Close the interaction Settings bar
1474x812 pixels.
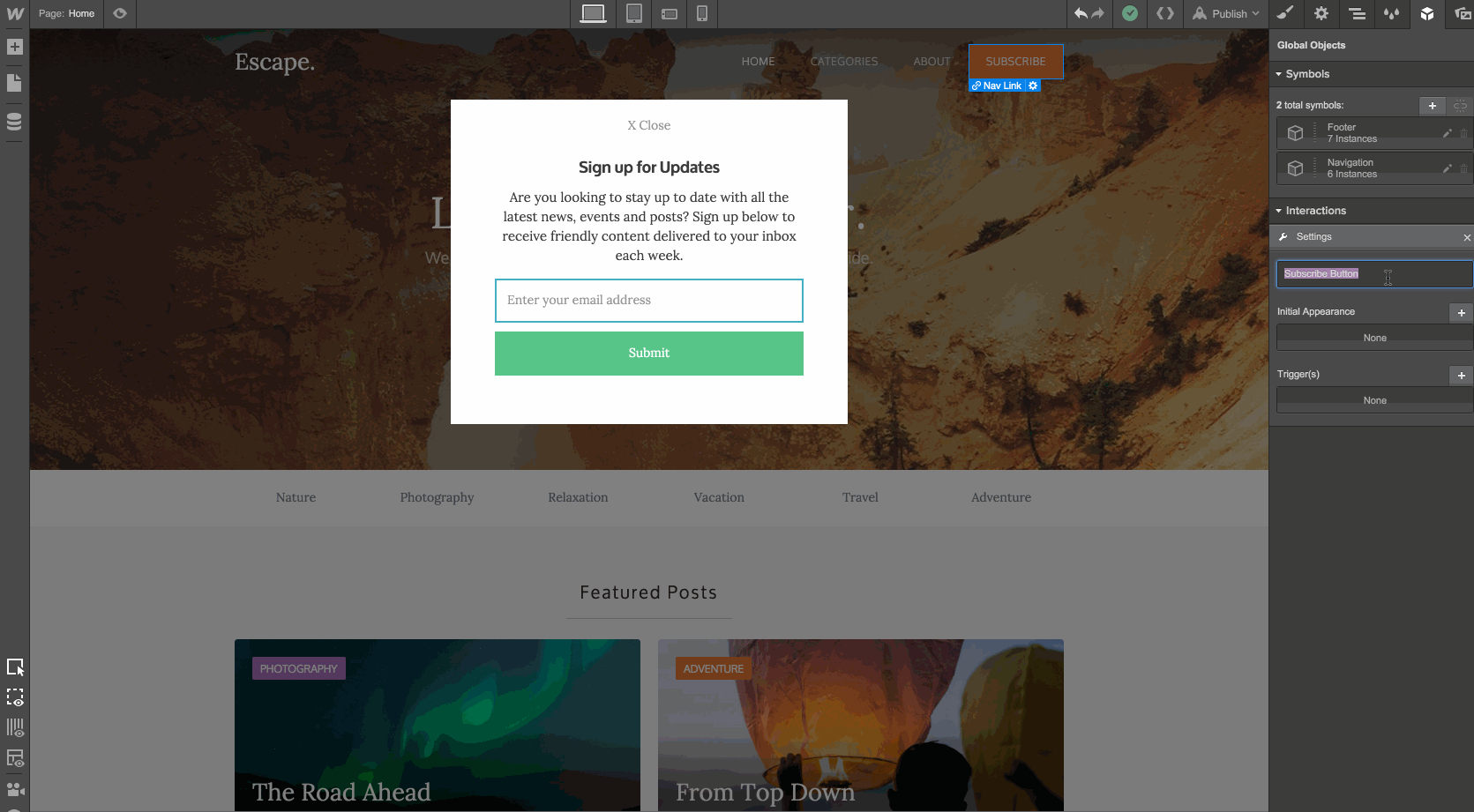click(x=1467, y=237)
